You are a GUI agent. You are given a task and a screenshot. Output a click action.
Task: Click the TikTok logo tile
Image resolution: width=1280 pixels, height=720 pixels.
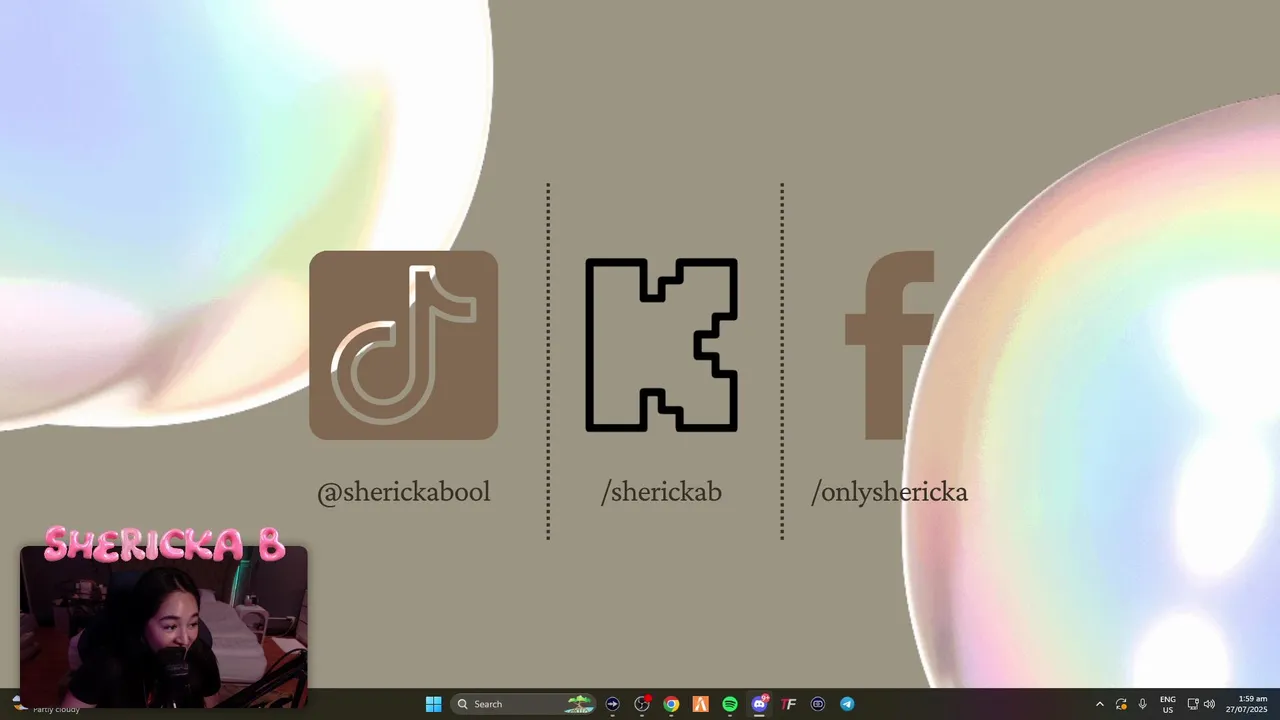[x=403, y=345]
